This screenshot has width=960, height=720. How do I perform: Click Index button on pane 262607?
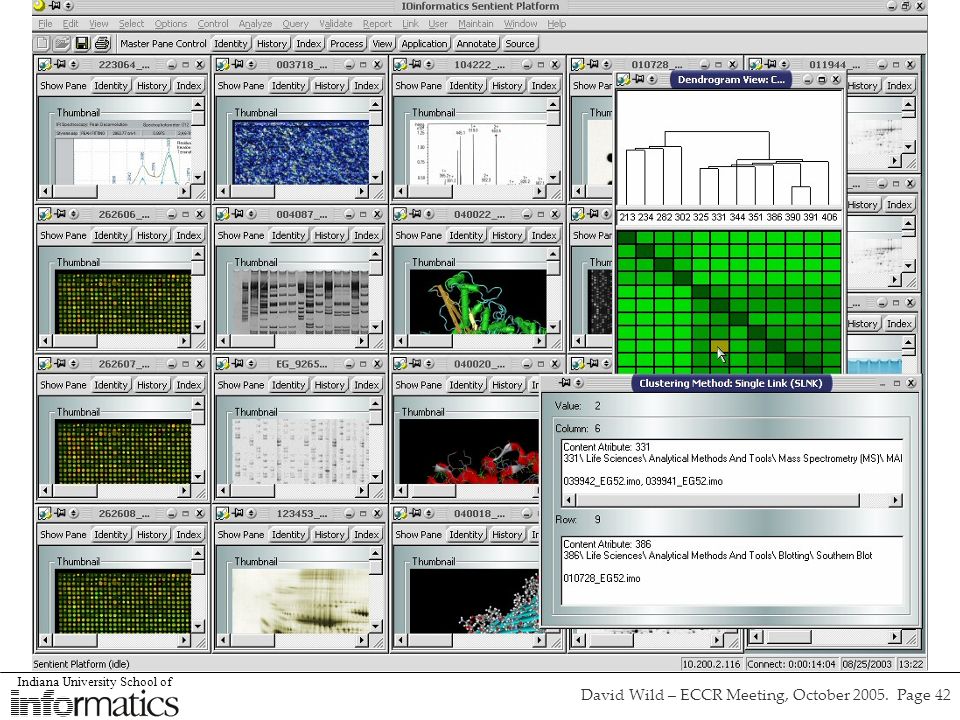pyautogui.click(x=189, y=385)
